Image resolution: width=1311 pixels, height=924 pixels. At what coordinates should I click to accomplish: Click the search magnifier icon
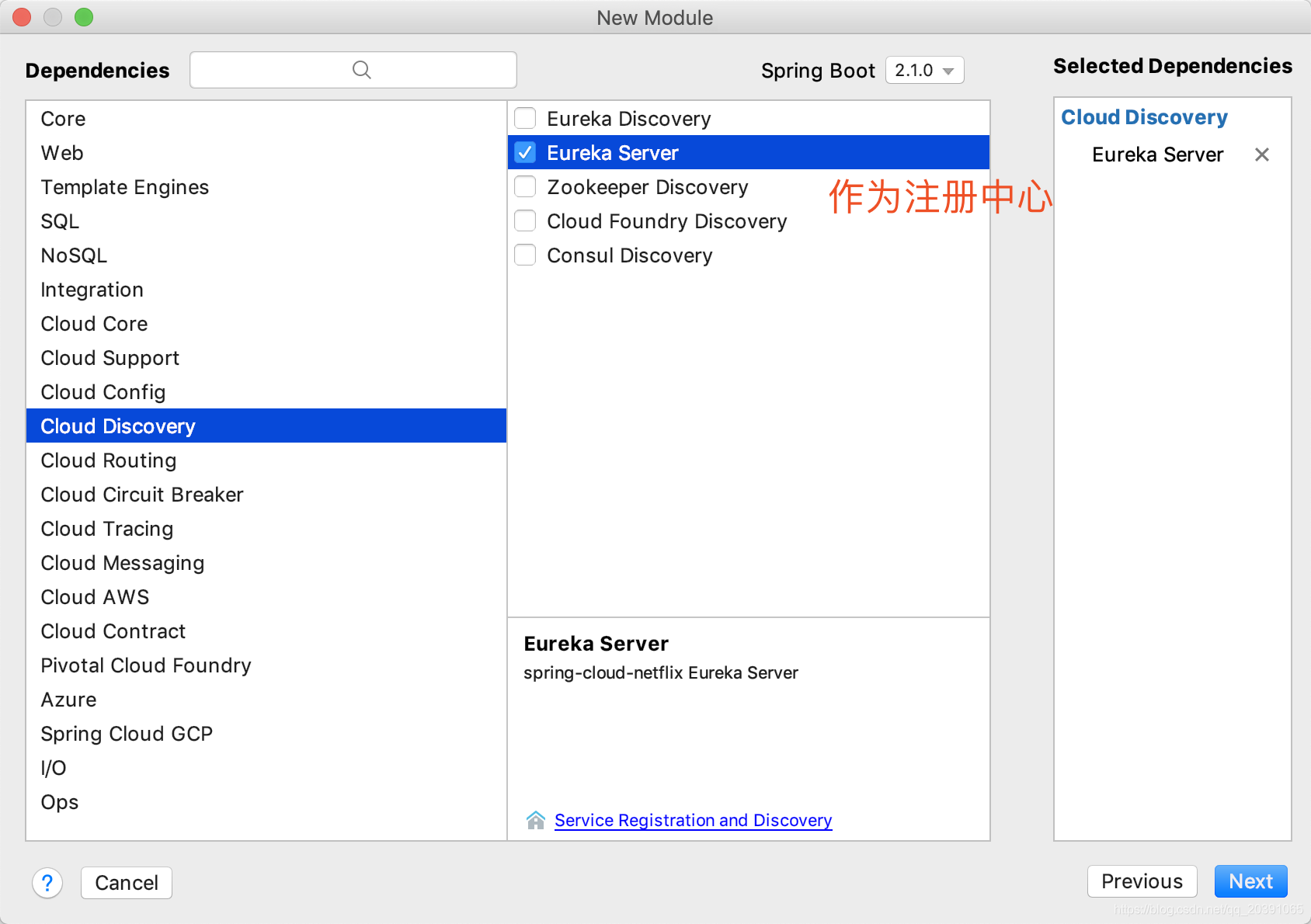361,70
